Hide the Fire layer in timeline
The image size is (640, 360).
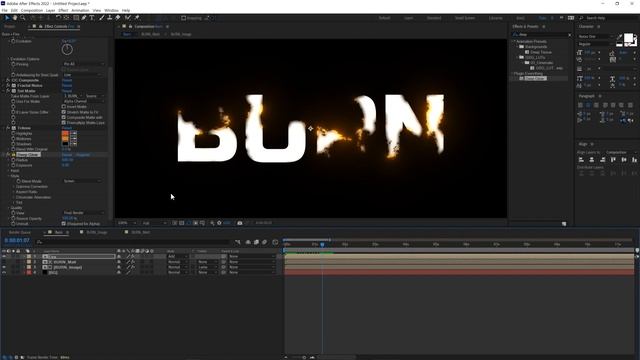4,256
